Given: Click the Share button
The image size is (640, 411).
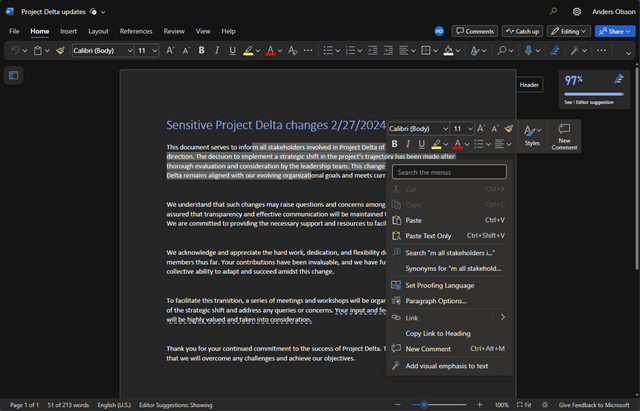Looking at the screenshot, I should pyautogui.click(x=615, y=31).
